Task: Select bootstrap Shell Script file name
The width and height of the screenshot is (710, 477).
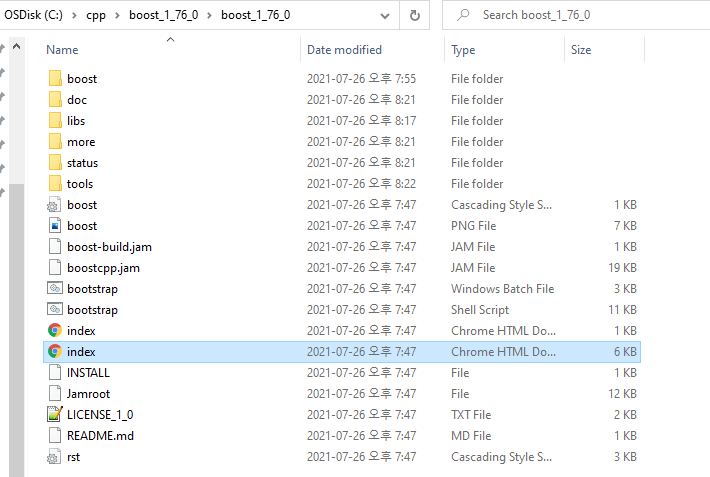Action: point(92,310)
